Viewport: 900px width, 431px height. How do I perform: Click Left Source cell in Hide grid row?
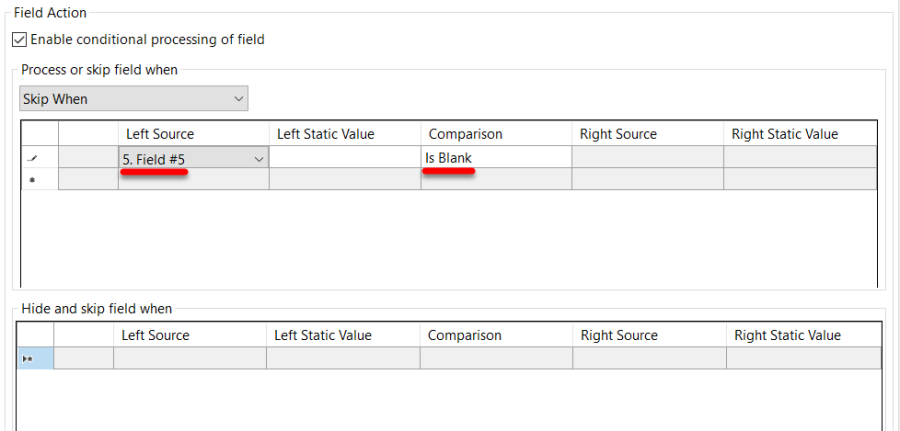coord(190,358)
